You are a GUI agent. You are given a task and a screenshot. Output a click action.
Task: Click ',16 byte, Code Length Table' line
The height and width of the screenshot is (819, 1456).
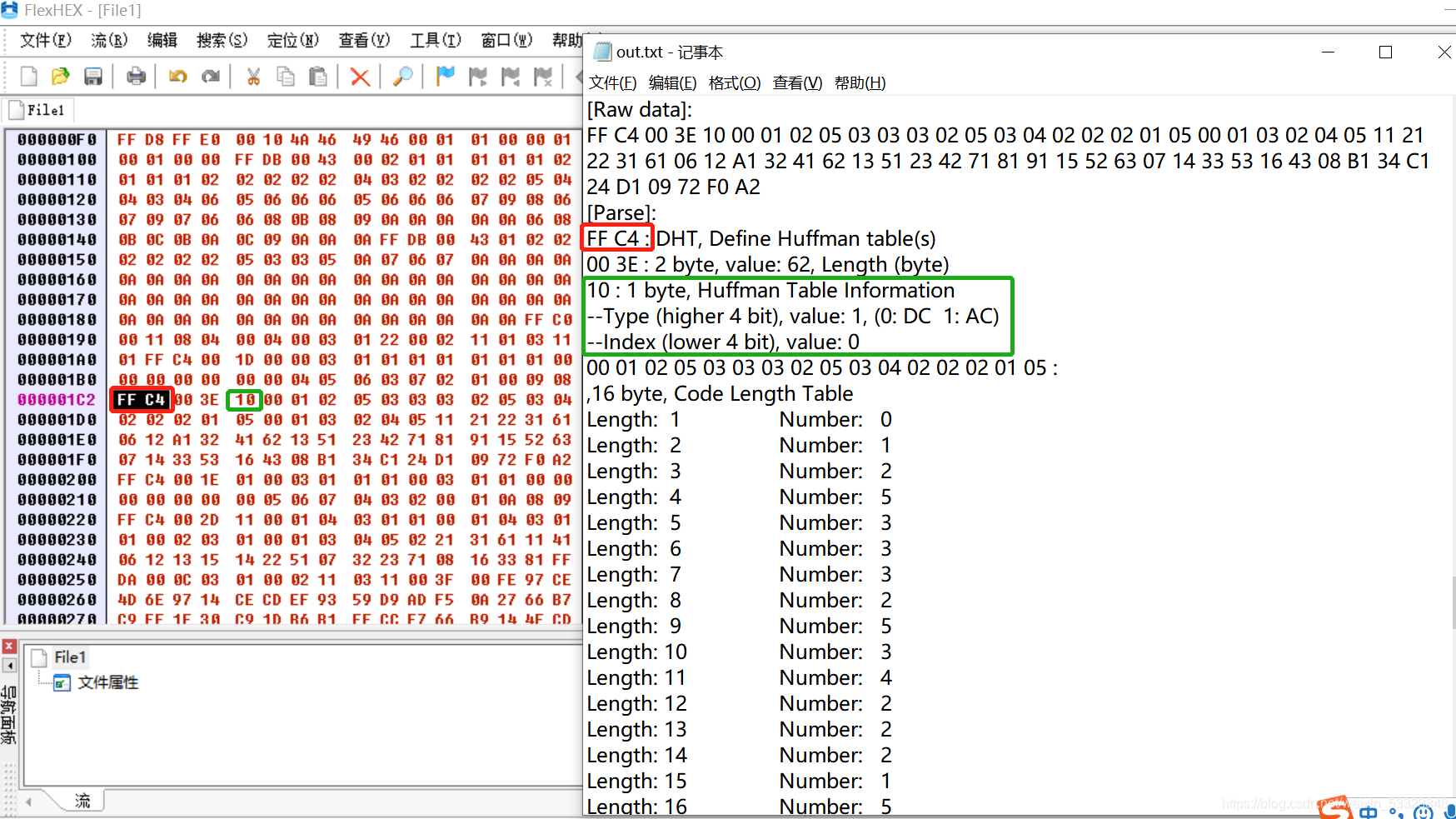(720, 394)
